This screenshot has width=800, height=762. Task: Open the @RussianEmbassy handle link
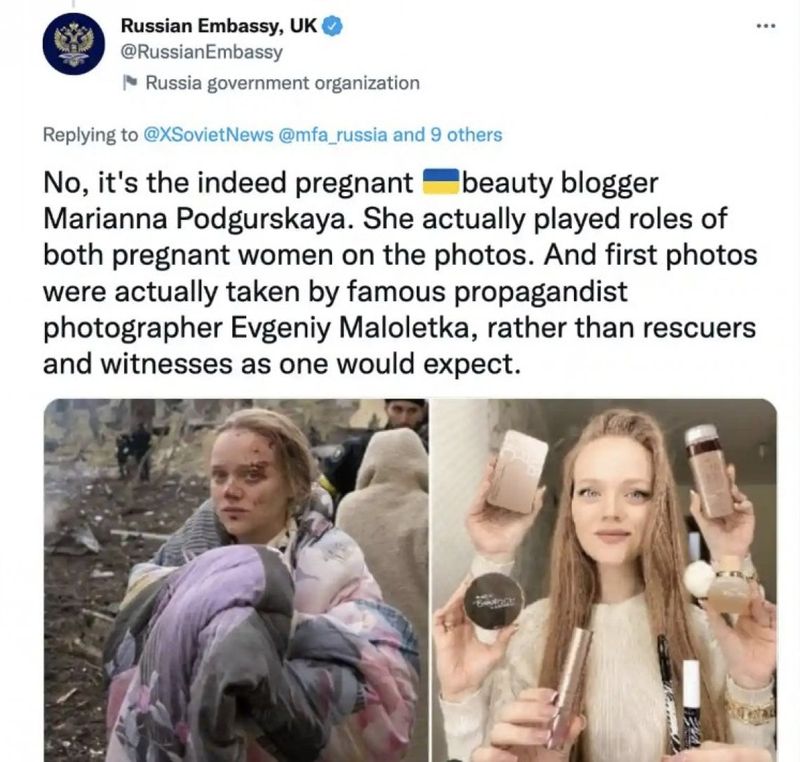pyautogui.click(x=202, y=52)
